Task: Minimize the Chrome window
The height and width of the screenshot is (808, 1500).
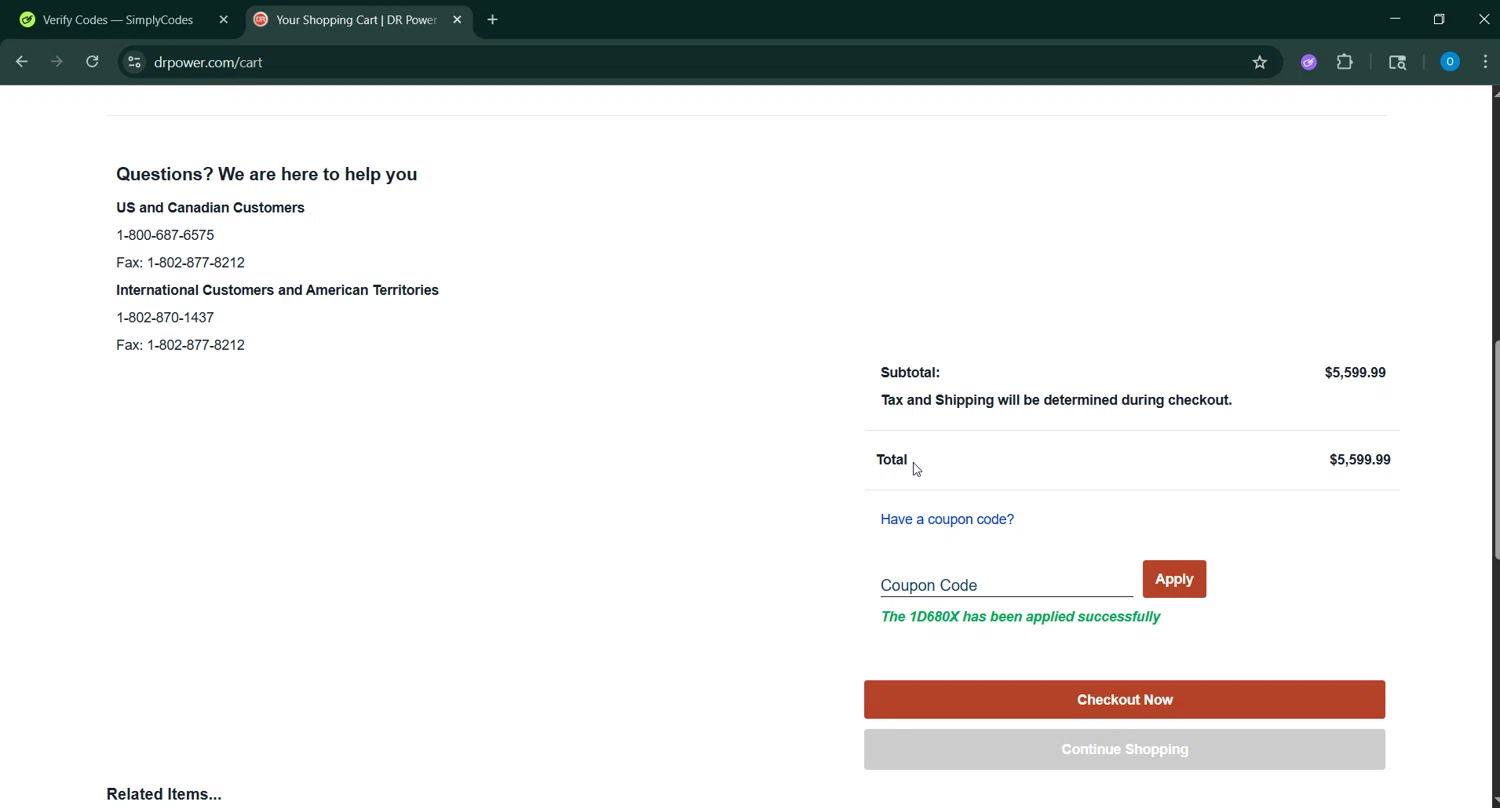Action: (x=1395, y=19)
